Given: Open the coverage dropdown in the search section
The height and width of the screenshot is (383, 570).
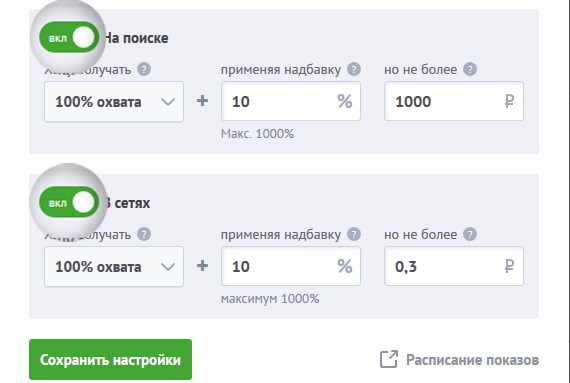Looking at the screenshot, I should pyautogui.click(x=114, y=101).
